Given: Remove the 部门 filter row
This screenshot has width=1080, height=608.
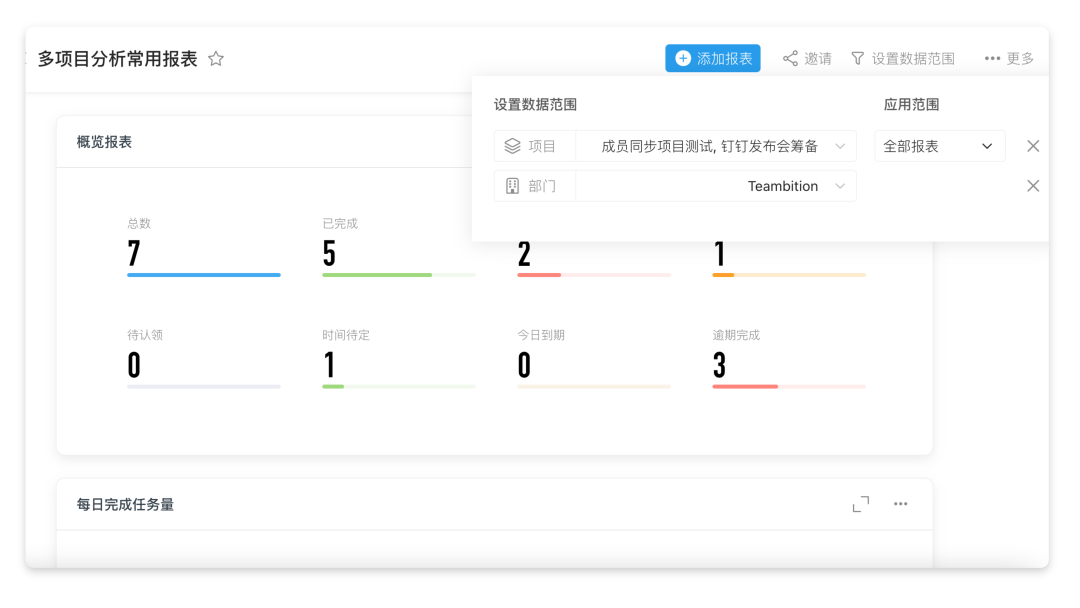Looking at the screenshot, I should (x=1033, y=186).
